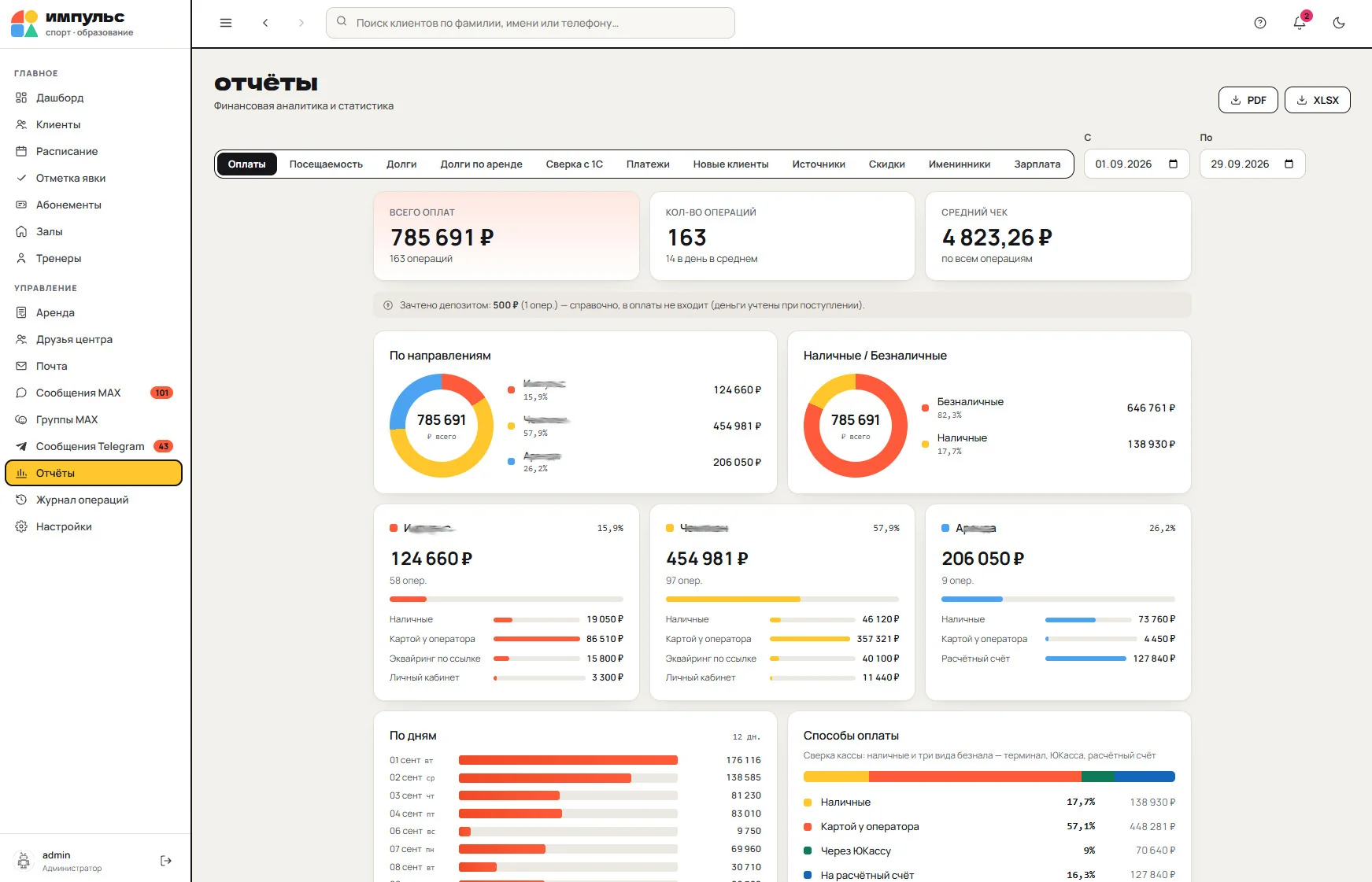Export report as PDF
This screenshot has height=882, width=1372.
pyautogui.click(x=1248, y=100)
